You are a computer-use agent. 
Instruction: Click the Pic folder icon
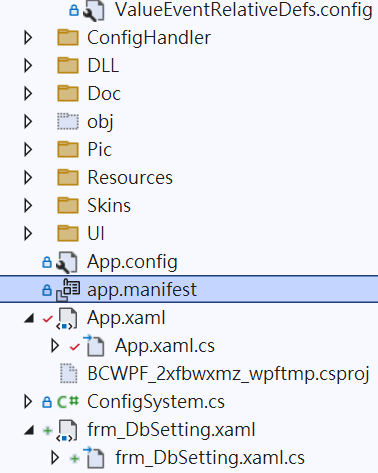(x=68, y=149)
